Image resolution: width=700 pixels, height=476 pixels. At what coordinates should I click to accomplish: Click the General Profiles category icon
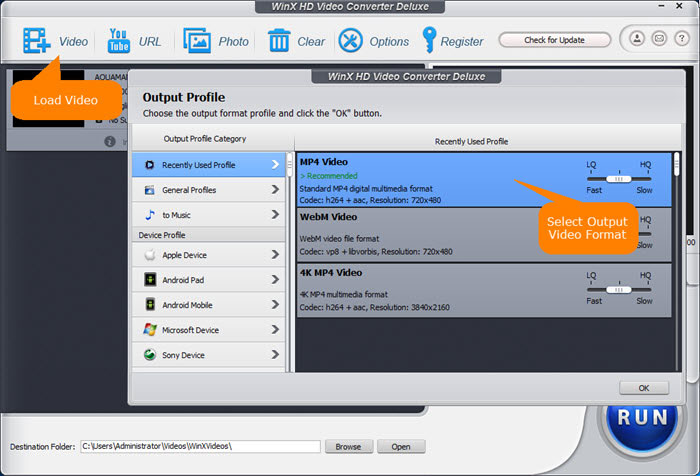click(x=150, y=190)
